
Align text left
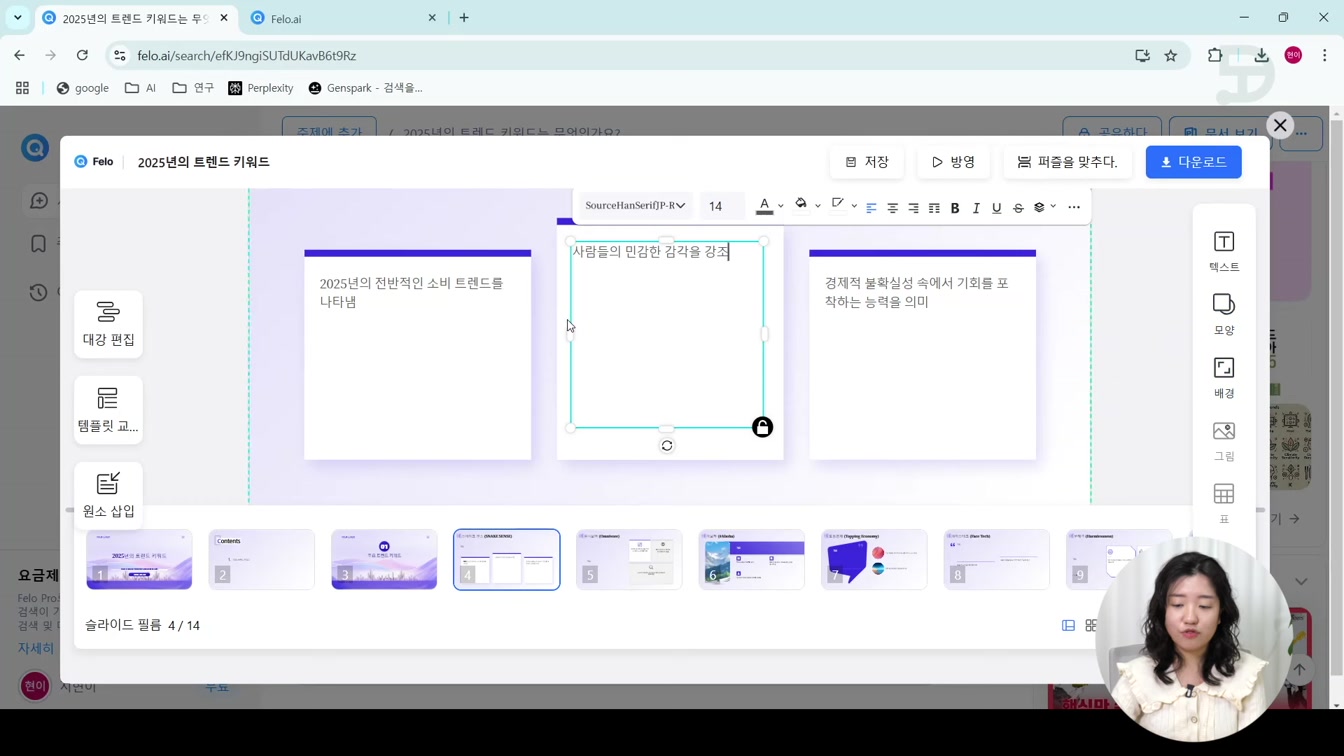[x=871, y=208]
